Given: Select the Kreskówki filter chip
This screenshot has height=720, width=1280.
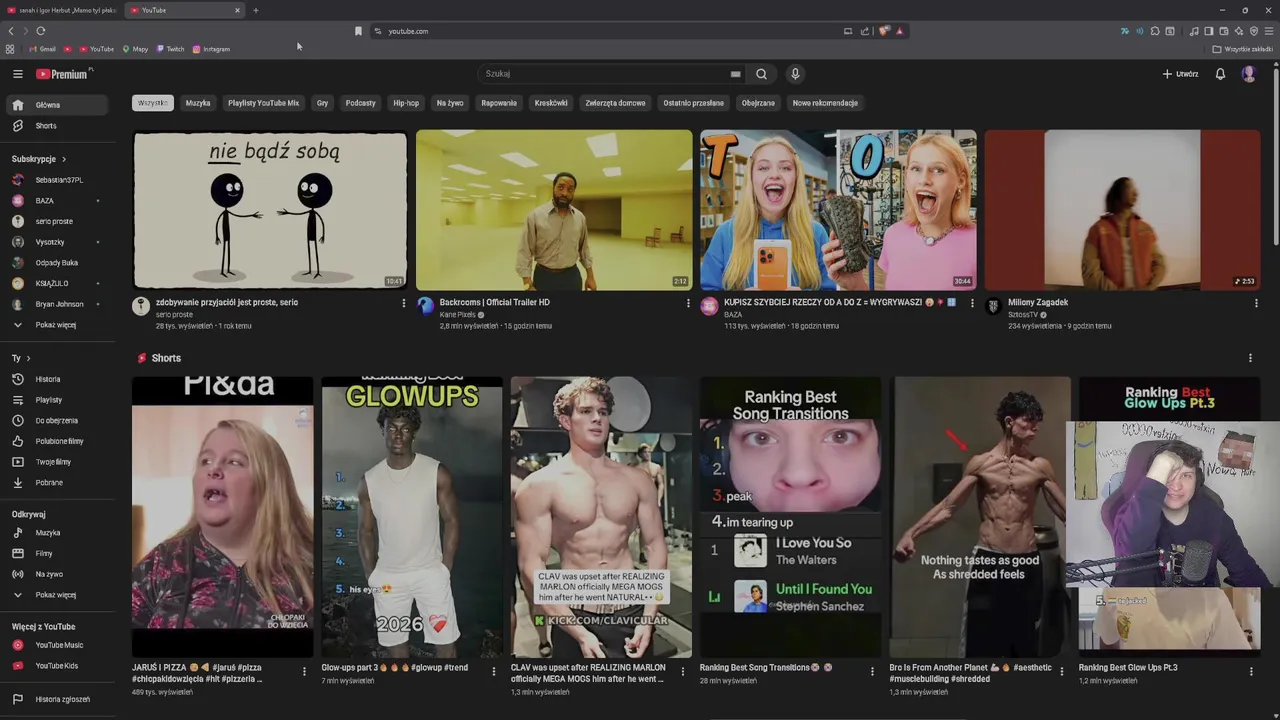Looking at the screenshot, I should click(x=551, y=103).
